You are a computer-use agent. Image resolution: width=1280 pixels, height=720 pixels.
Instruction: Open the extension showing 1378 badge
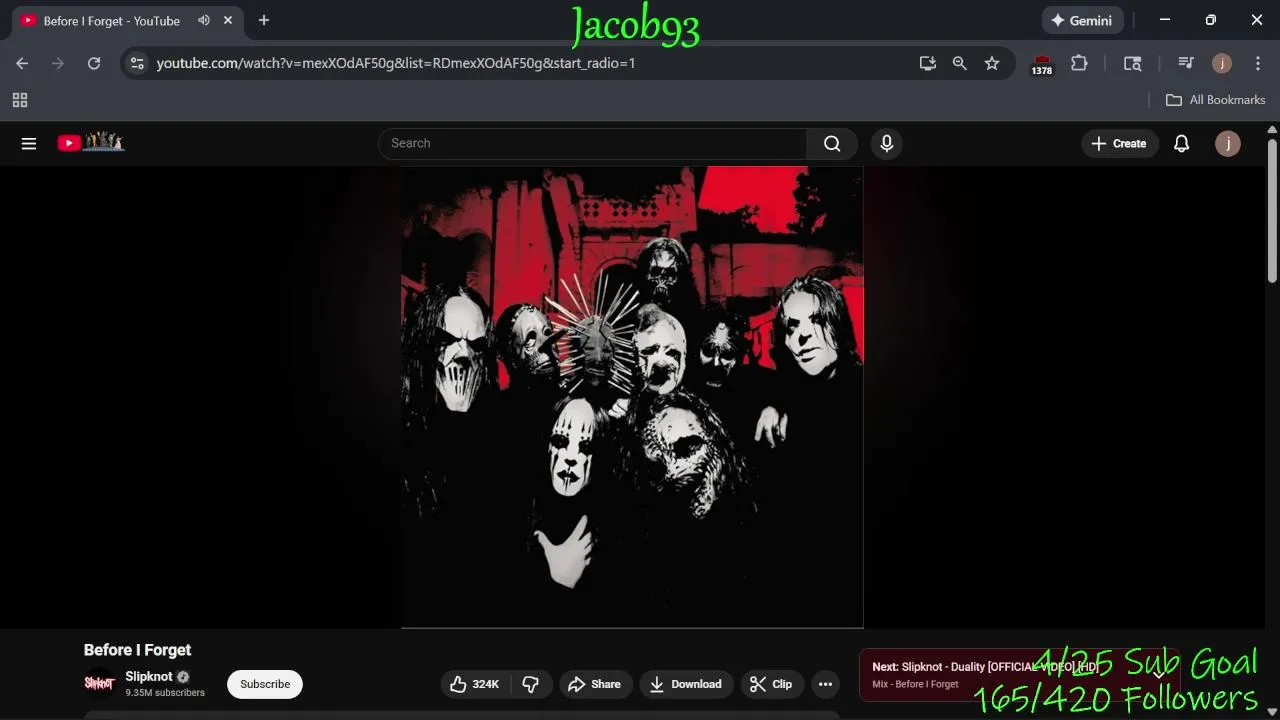click(x=1042, y=64)
